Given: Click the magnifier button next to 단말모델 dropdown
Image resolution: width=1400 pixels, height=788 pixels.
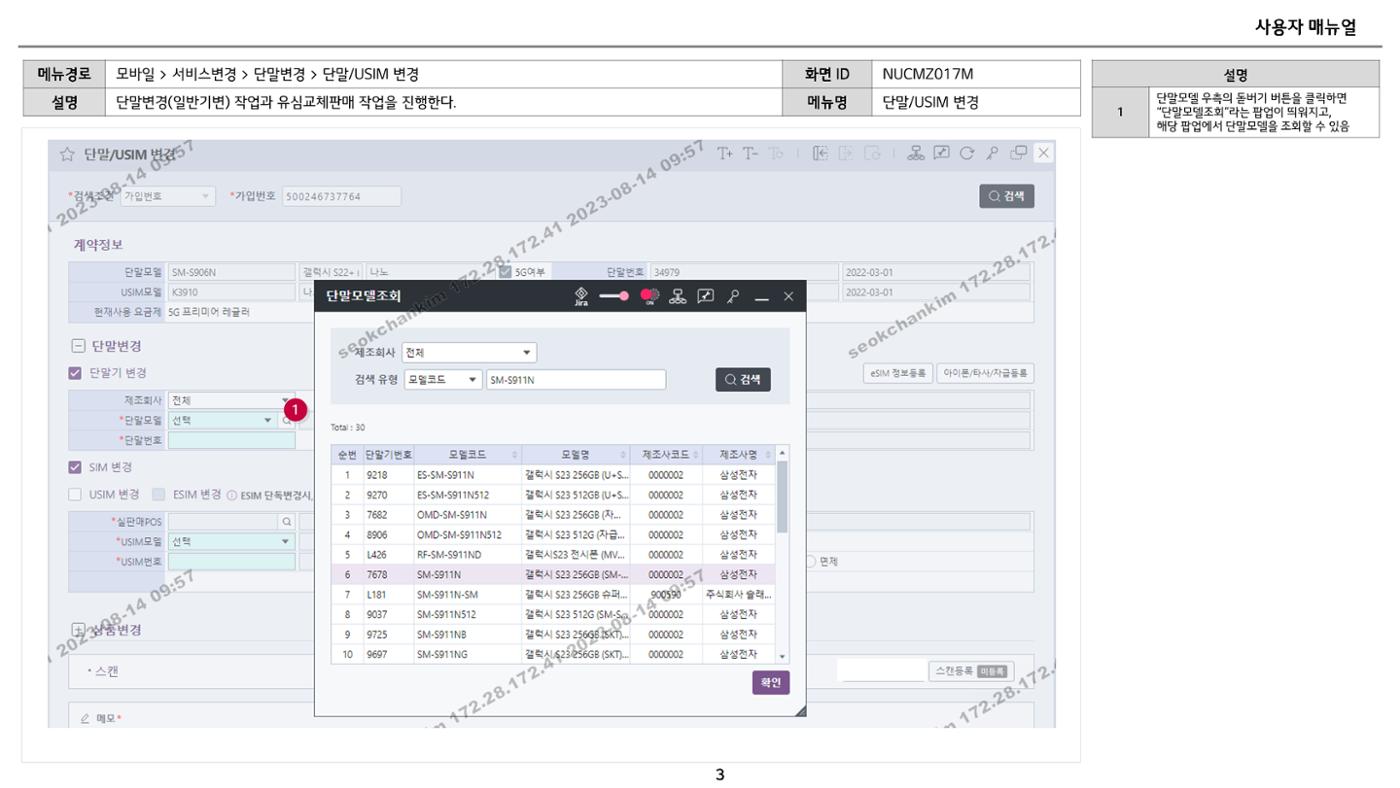Looking at the screenshot, I should click(x=286, y=420).
